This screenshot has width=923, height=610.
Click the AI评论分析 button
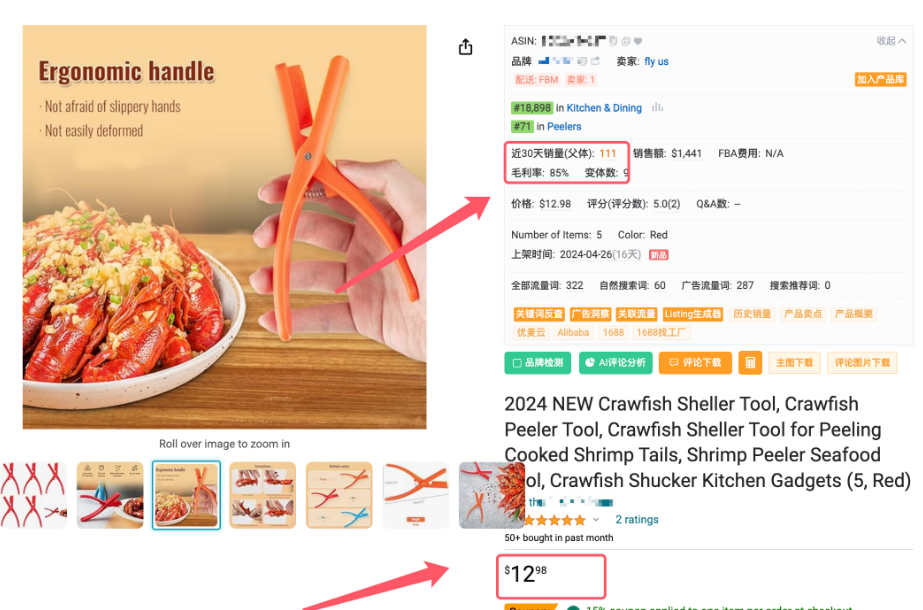tap(616, 363)
